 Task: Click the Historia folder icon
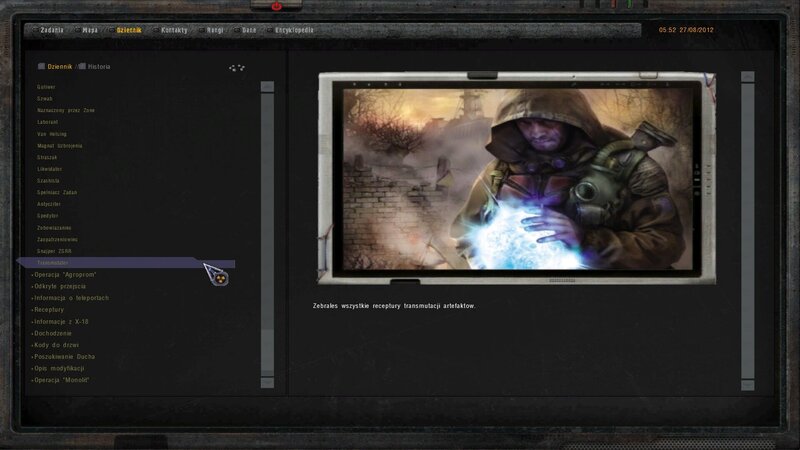[x=82, y=67]
